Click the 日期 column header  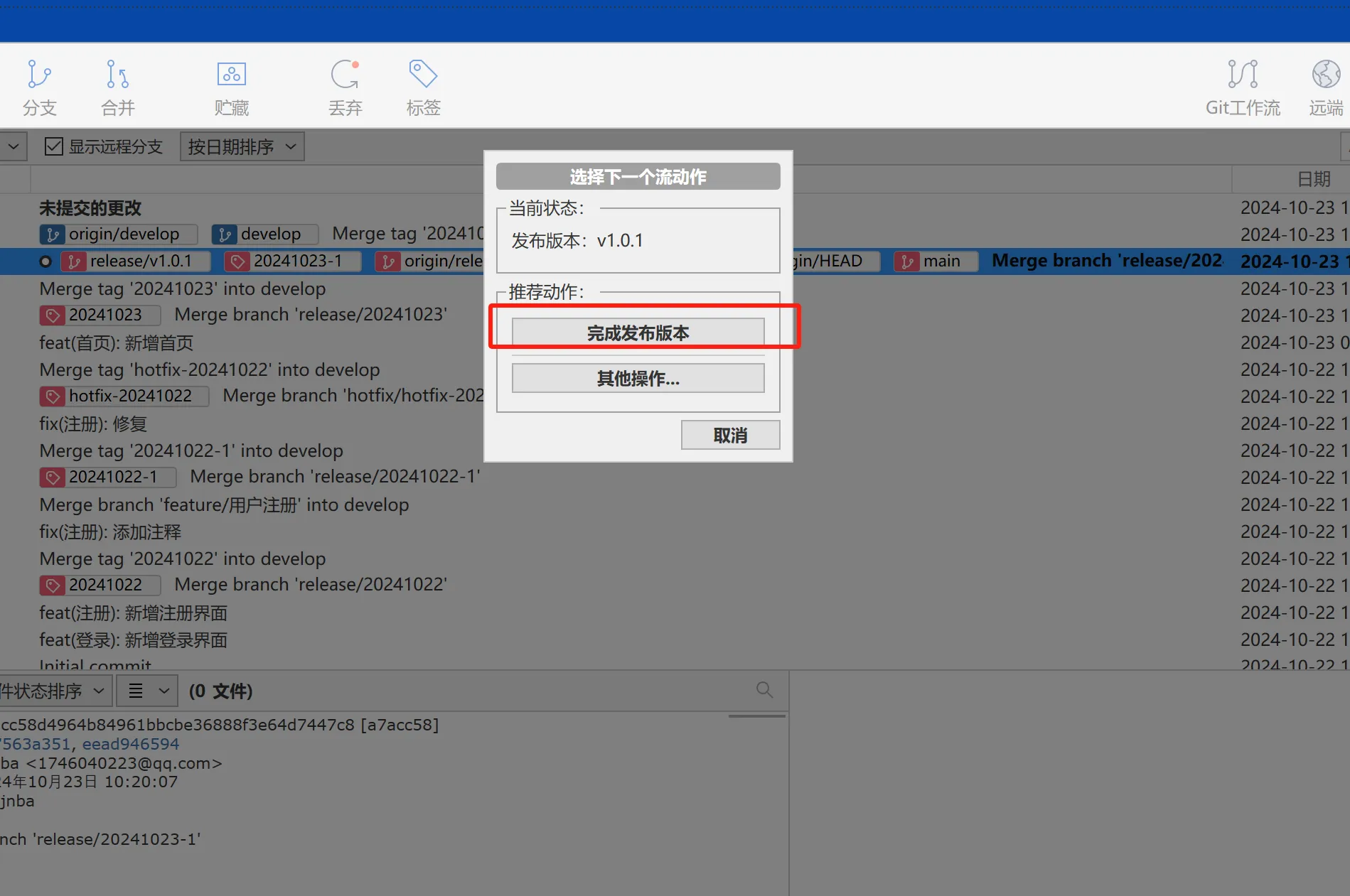pyautogui.click(x=1313, y=179)
